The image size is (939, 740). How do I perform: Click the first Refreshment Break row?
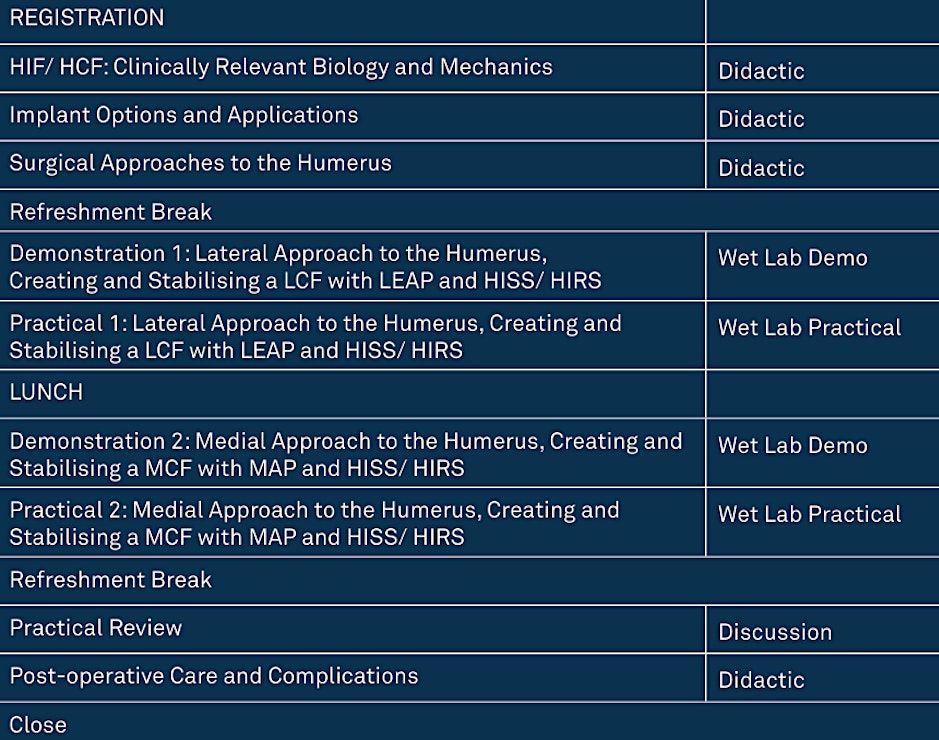pyautogui.click(x=111, y=212)
